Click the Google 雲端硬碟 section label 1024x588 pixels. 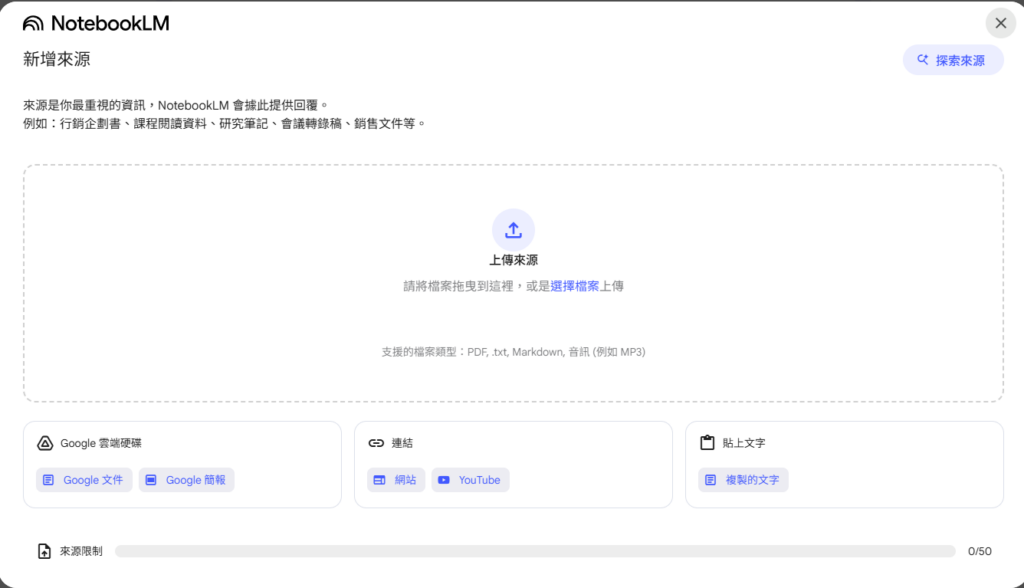click(x=101, y=443)
